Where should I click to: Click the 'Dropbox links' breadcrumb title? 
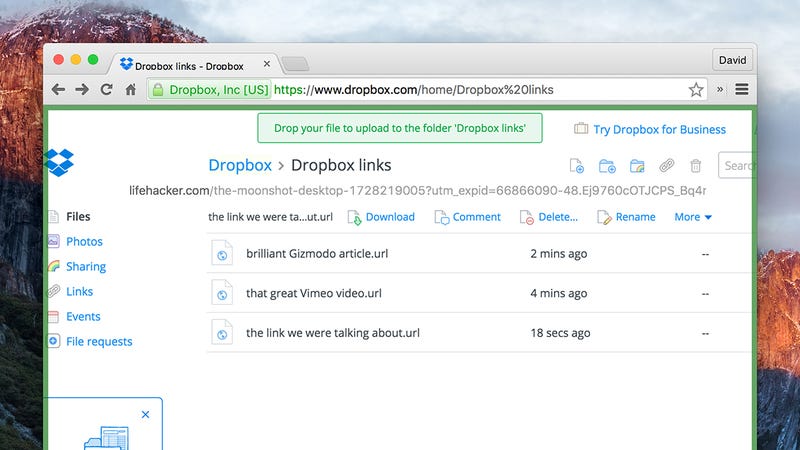[x=341, y=165]
